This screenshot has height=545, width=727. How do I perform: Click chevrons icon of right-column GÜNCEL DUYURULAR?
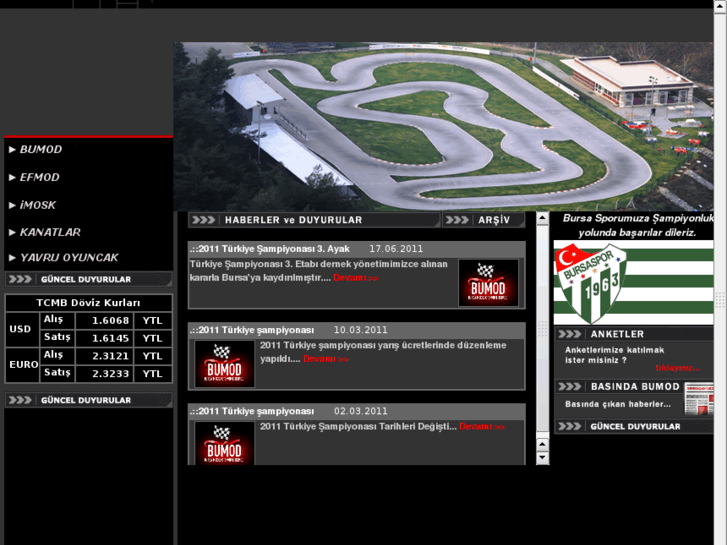click(x=570, y=426)
